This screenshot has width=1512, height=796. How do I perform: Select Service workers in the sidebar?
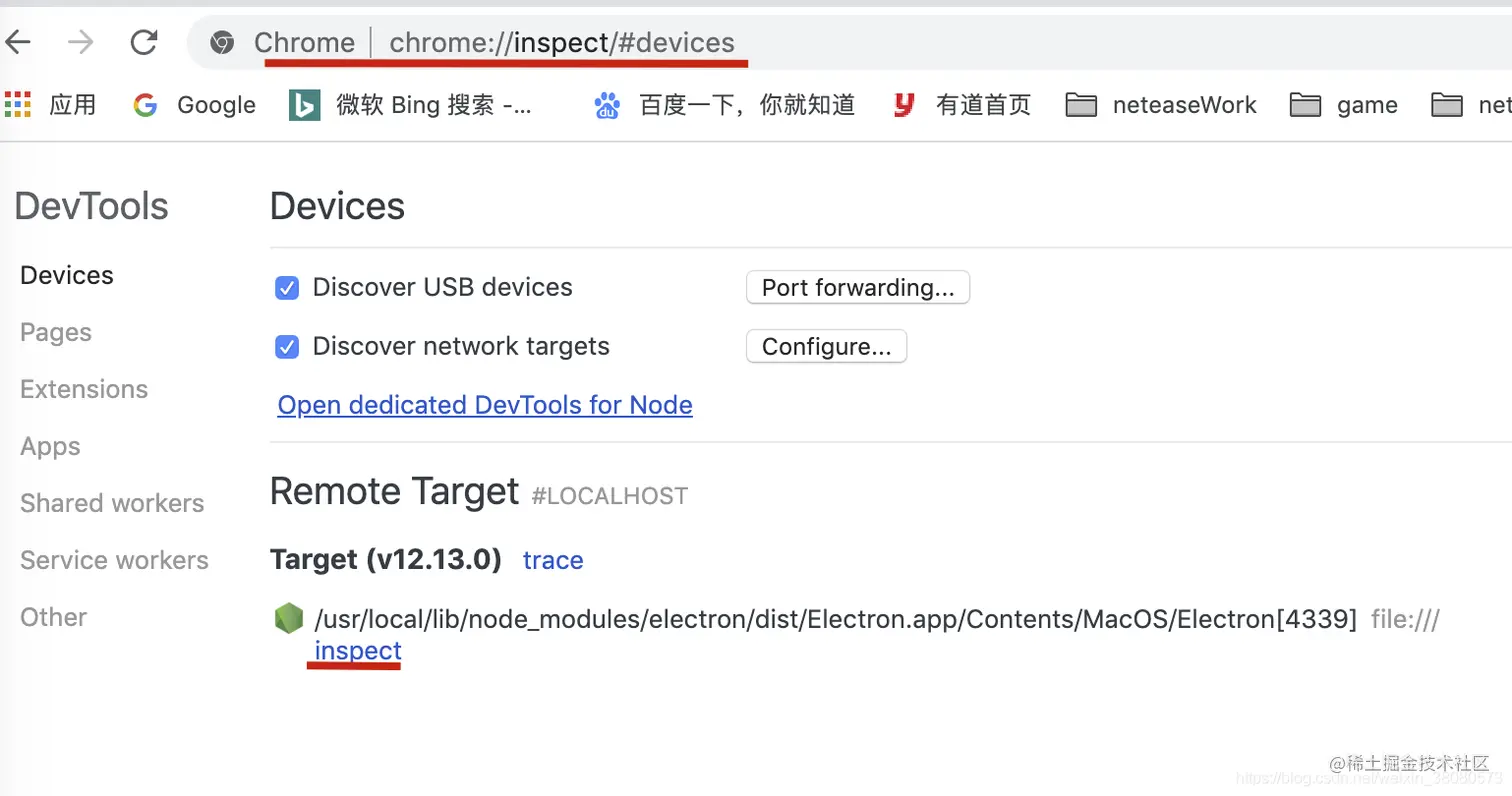click(x=113, y=560)
